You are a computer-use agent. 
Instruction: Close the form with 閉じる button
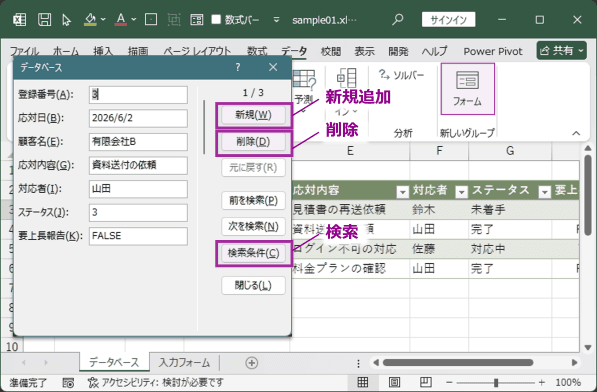point(253,285)
